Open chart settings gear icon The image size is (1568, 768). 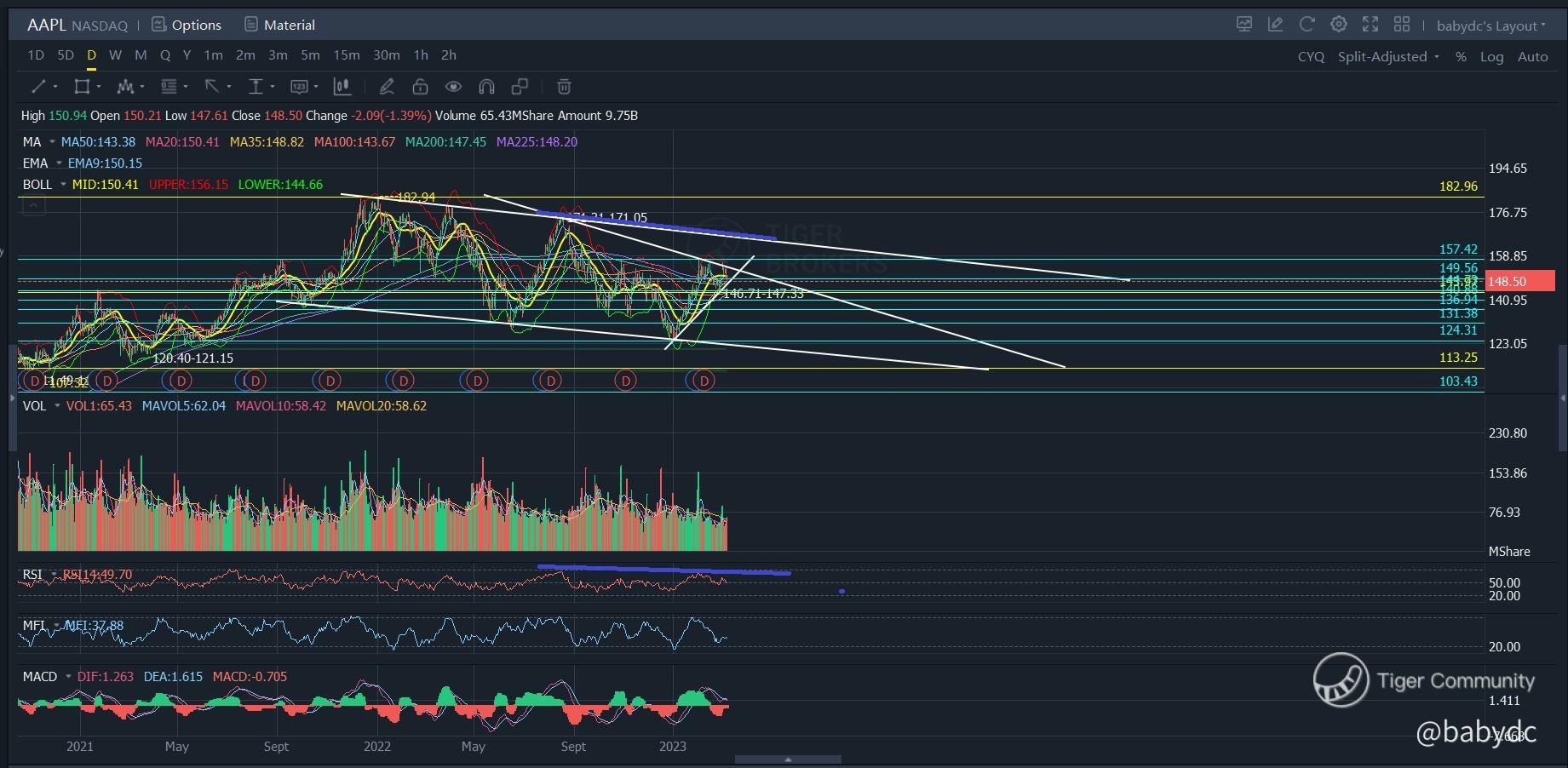tap(1339, 25)
